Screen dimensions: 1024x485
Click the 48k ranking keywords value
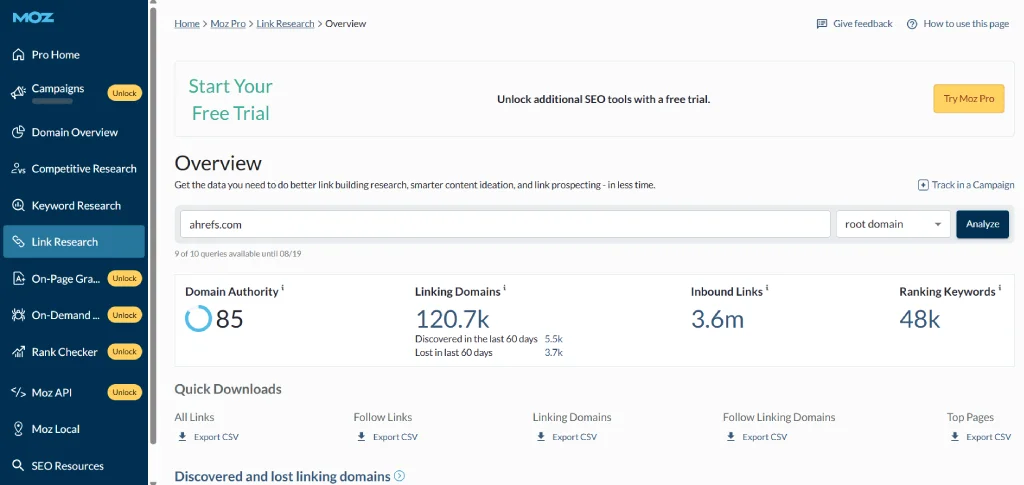[x=920, y=319]
